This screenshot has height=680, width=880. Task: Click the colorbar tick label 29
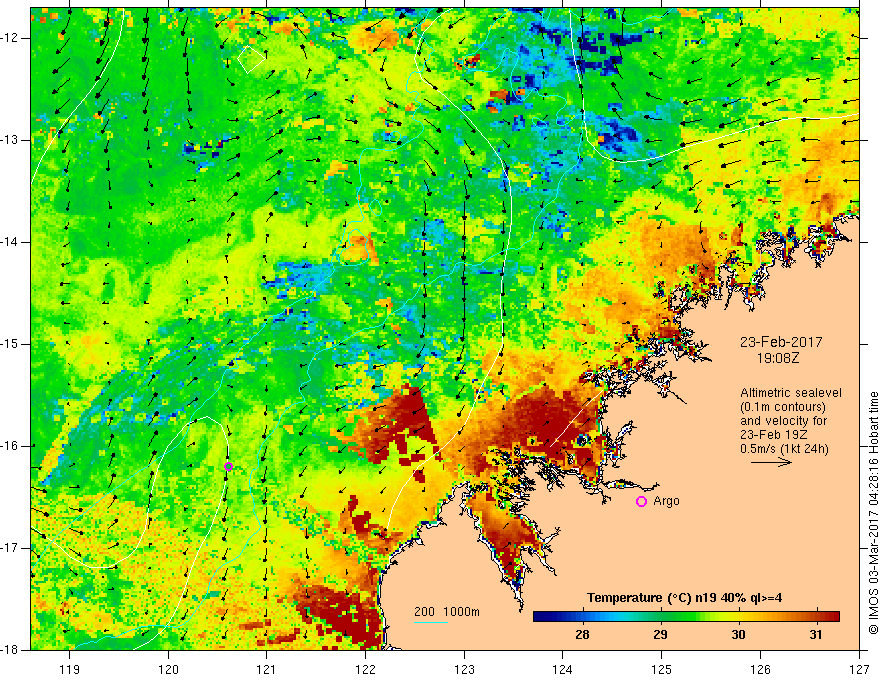click(661, 635)
